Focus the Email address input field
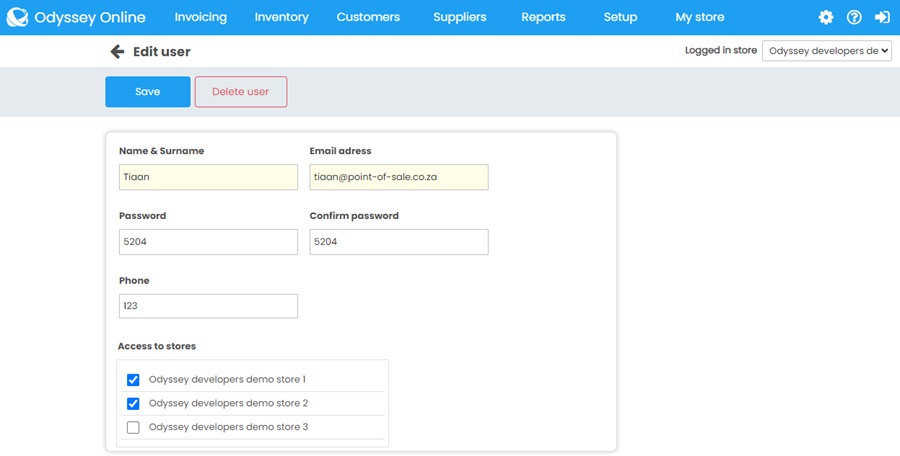900x456 pixels. (398, 177)
